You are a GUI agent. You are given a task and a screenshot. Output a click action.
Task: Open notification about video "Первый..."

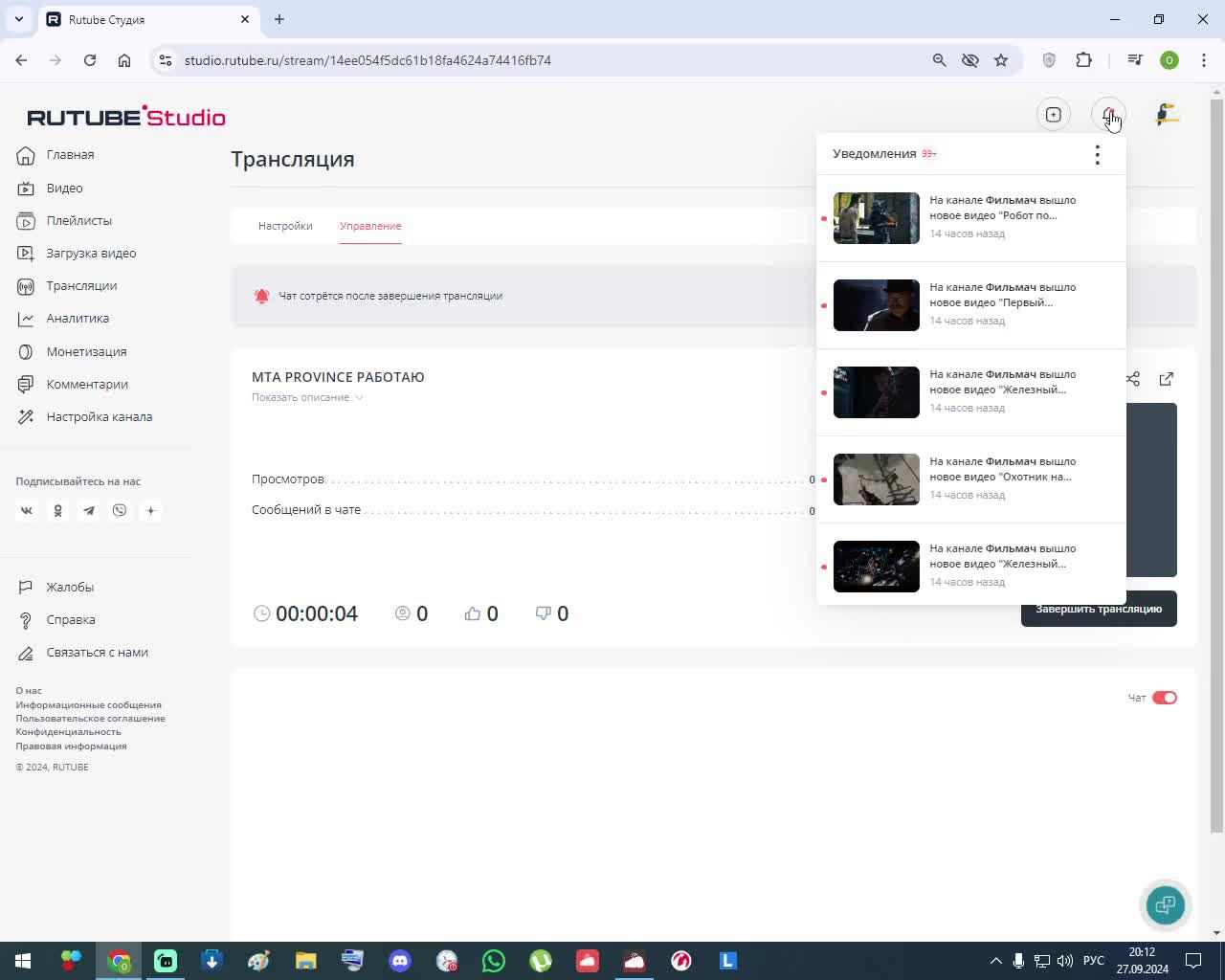coord(970,305)
